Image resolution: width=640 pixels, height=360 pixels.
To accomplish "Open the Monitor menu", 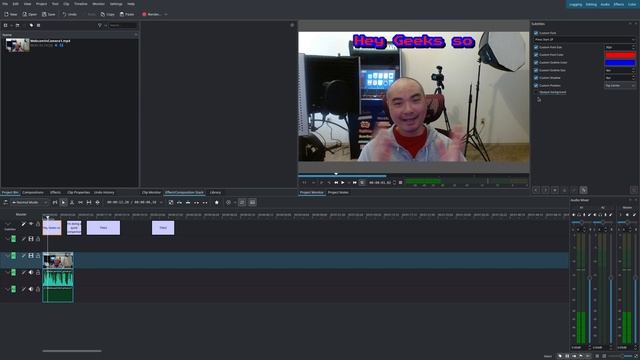I will pyautogui.click(x=98, y=4).
